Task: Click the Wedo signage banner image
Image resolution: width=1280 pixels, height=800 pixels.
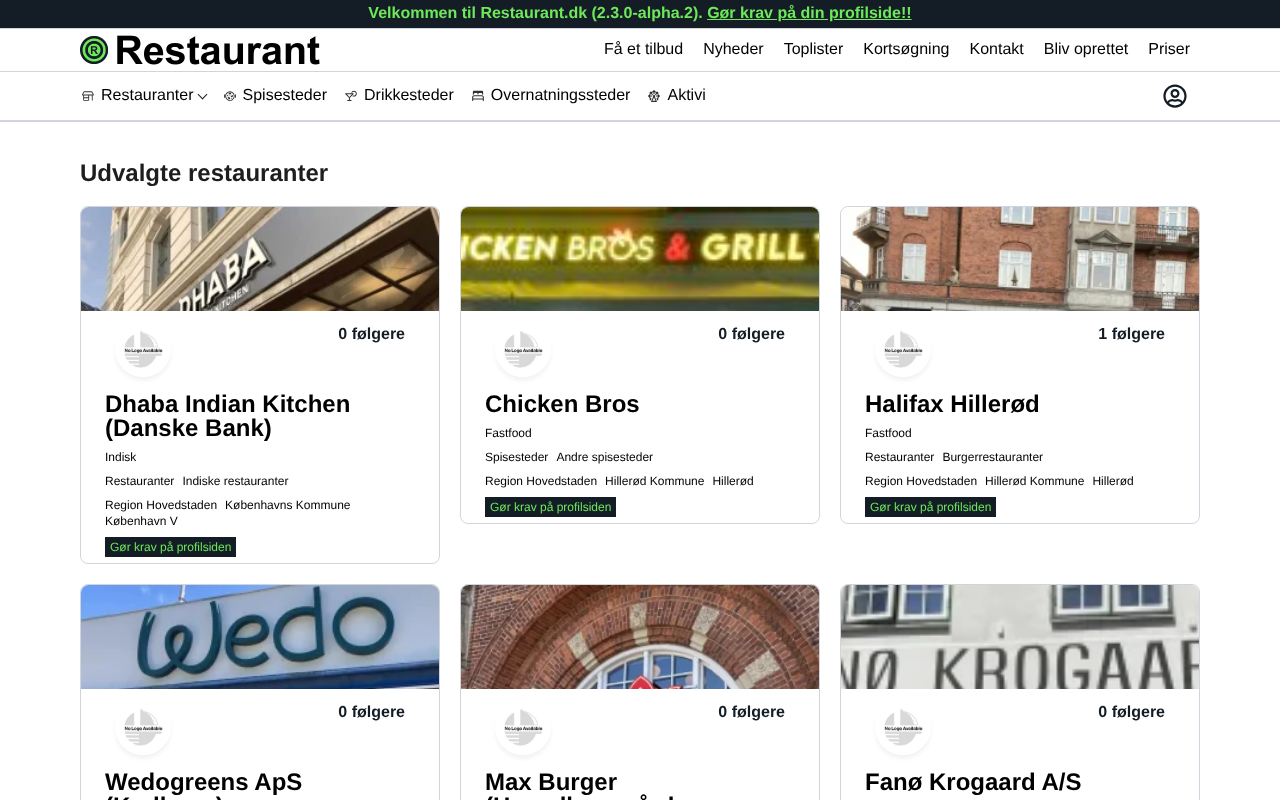Action: [x=260, y=637]
